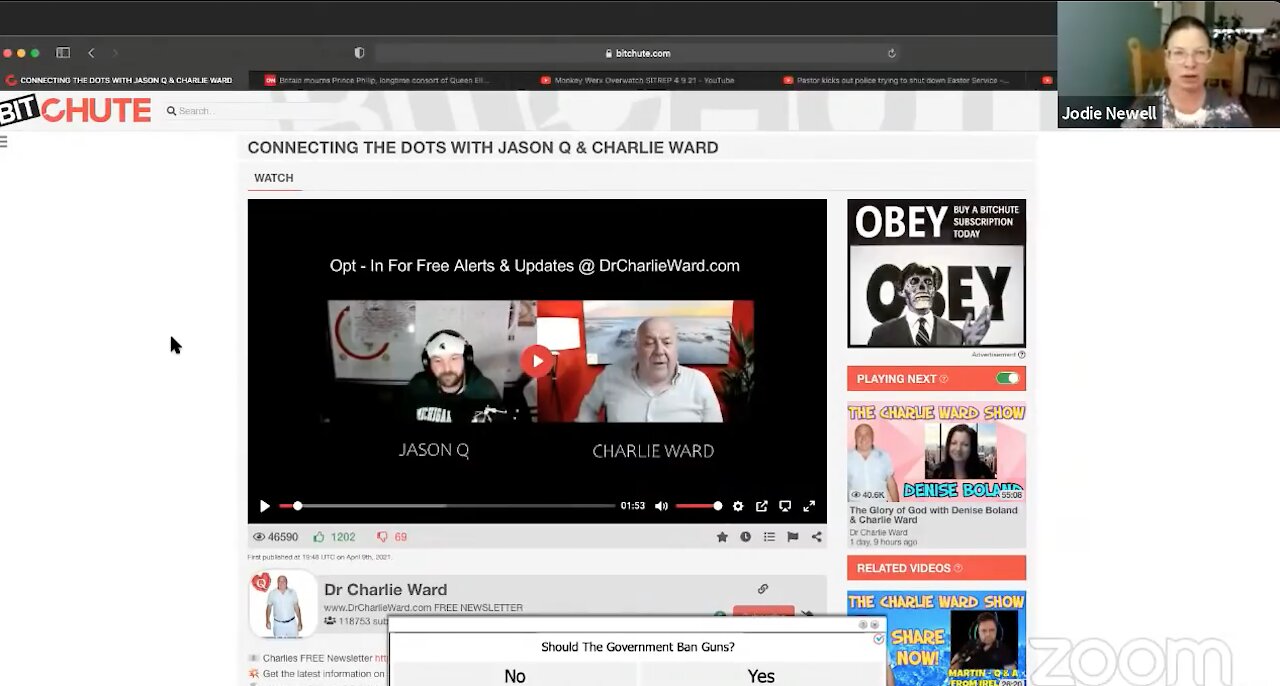This screenshot has height=686, width=1280.
Task: Open the Denise Boland playing next thumbnail
Action: [936, 452]
